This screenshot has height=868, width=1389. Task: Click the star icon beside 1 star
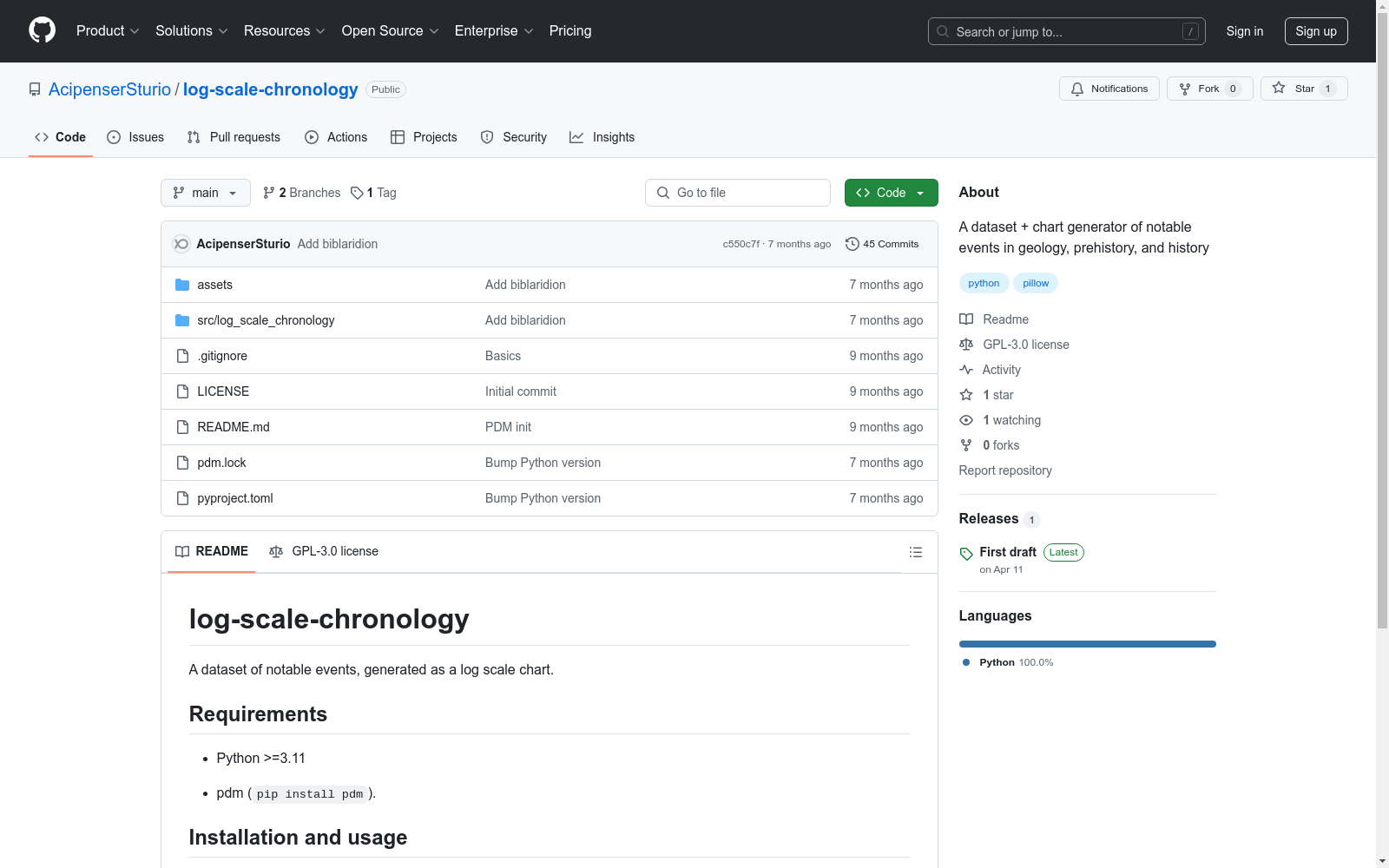(x=966, y=395)
